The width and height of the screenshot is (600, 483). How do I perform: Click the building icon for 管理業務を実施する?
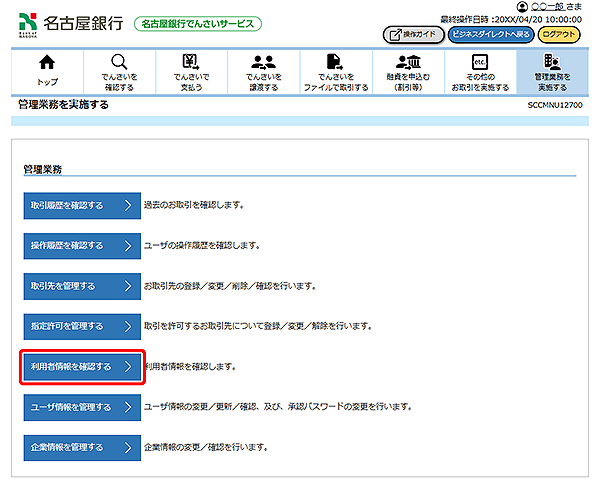pyautogui.click(x=551, y=63)
